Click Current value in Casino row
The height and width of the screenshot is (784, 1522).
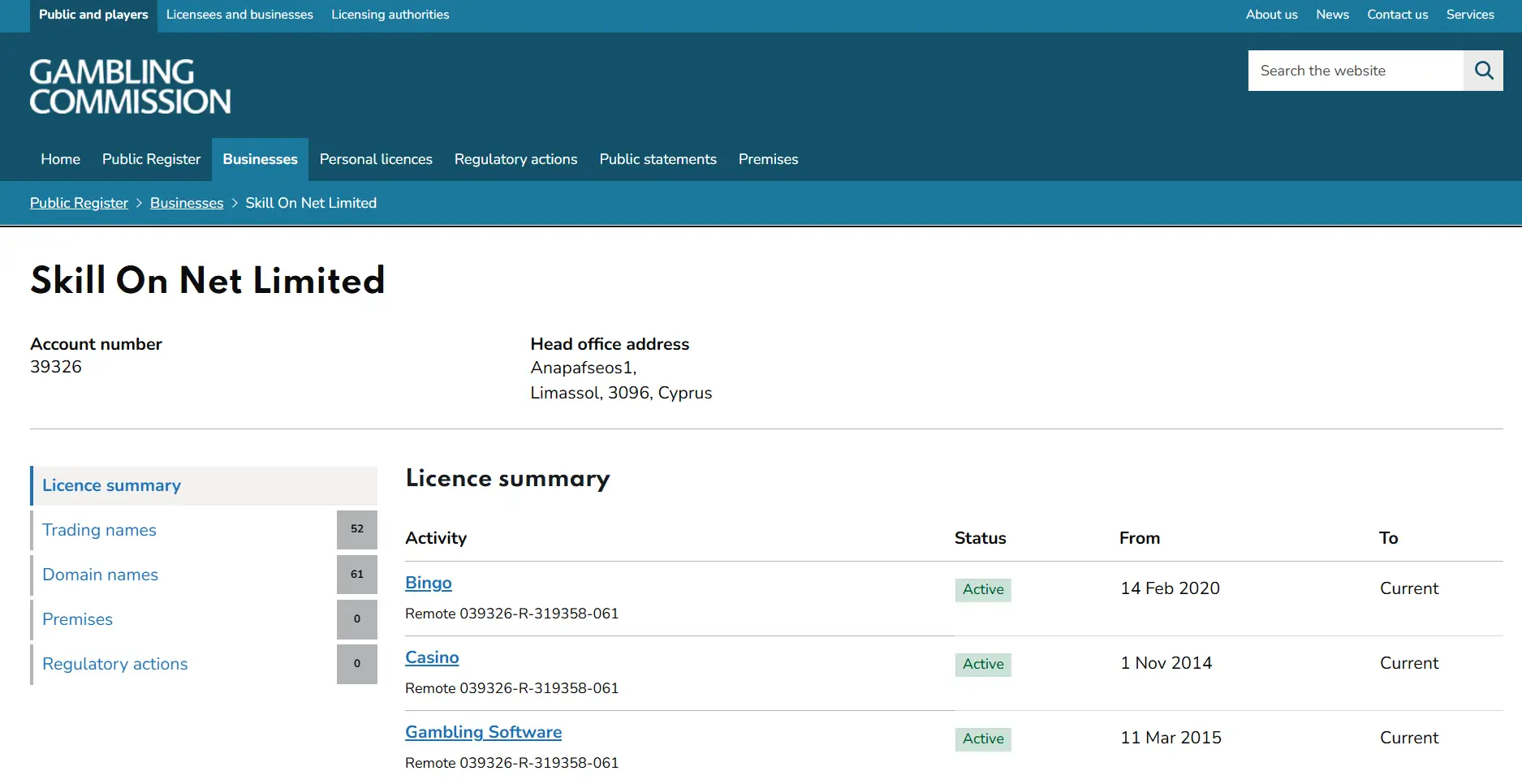(x=1409, y=663)
